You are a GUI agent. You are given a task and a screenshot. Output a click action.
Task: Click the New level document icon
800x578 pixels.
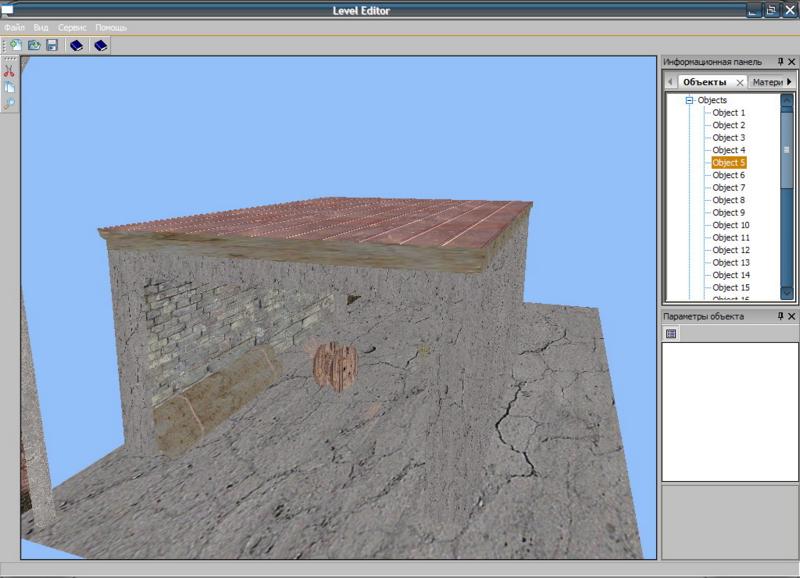click(x=15, y=45)
